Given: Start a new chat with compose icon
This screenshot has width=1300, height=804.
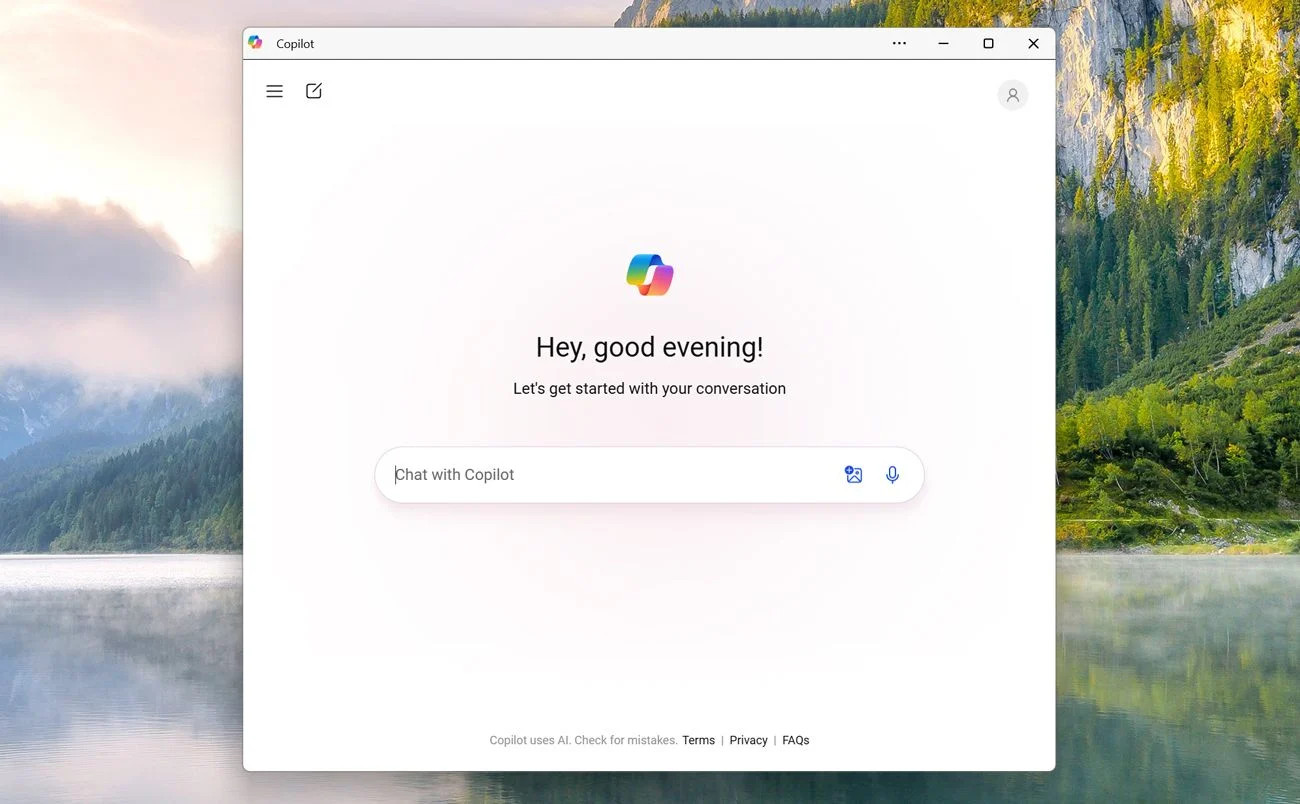Looking at the screenshot, I should coord(314,91).
